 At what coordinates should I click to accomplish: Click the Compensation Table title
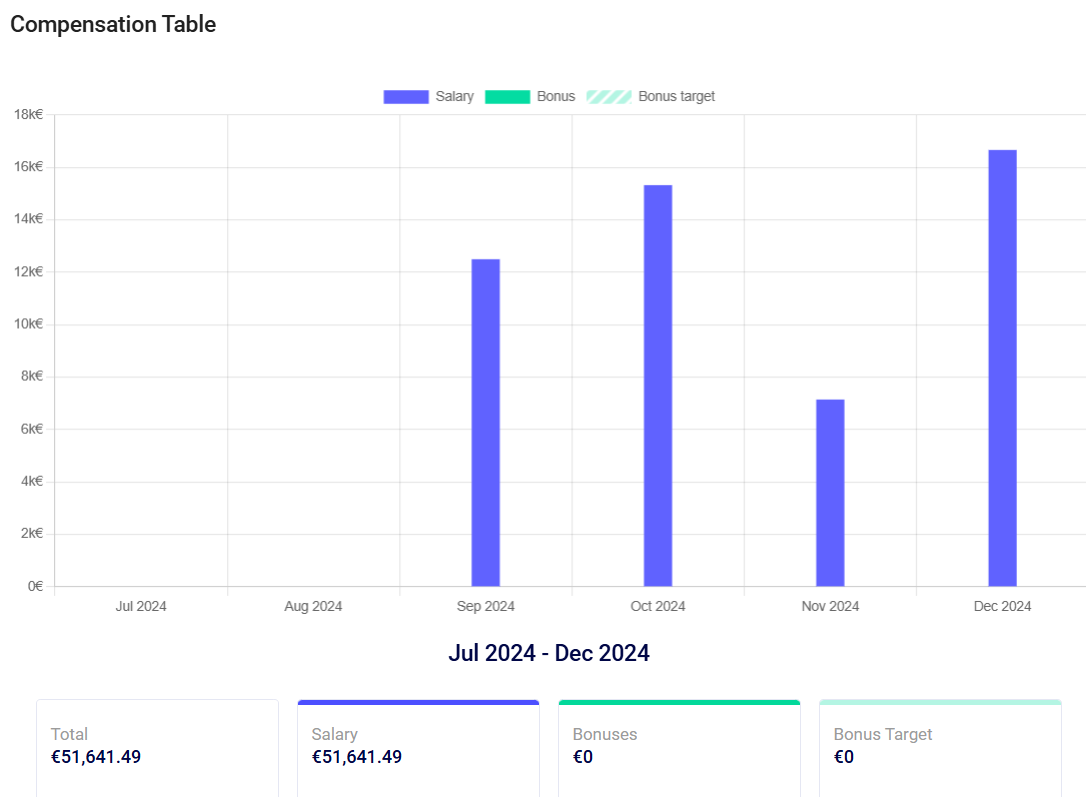point(113,24)
